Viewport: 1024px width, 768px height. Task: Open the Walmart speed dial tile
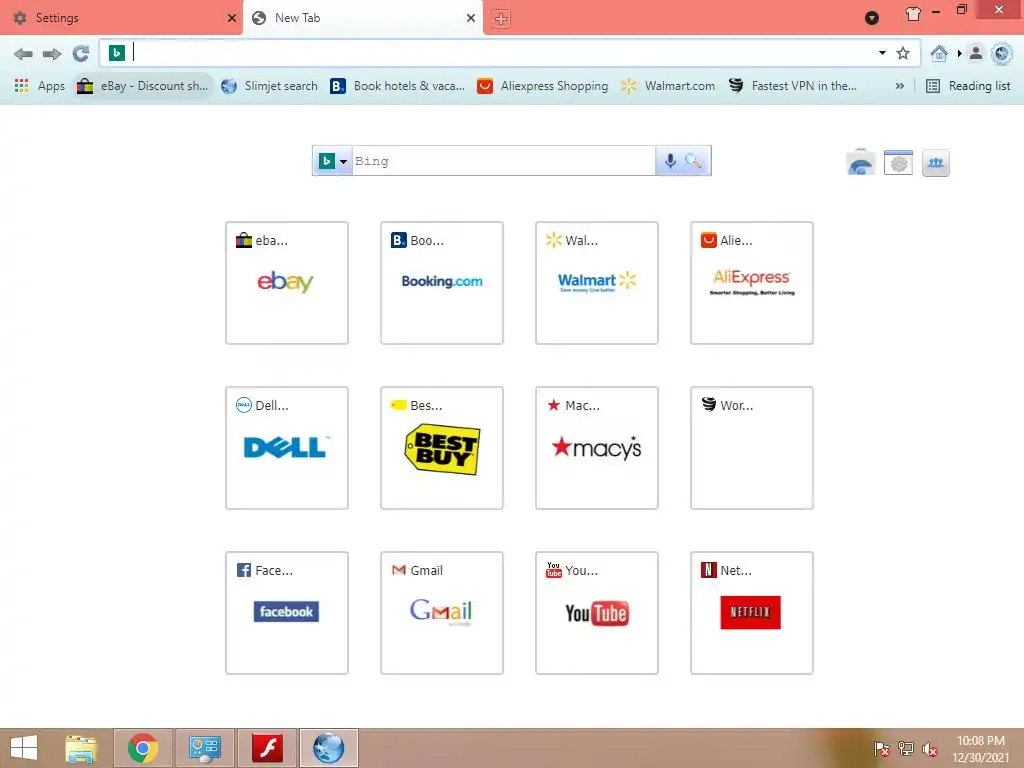click(597, 283)
